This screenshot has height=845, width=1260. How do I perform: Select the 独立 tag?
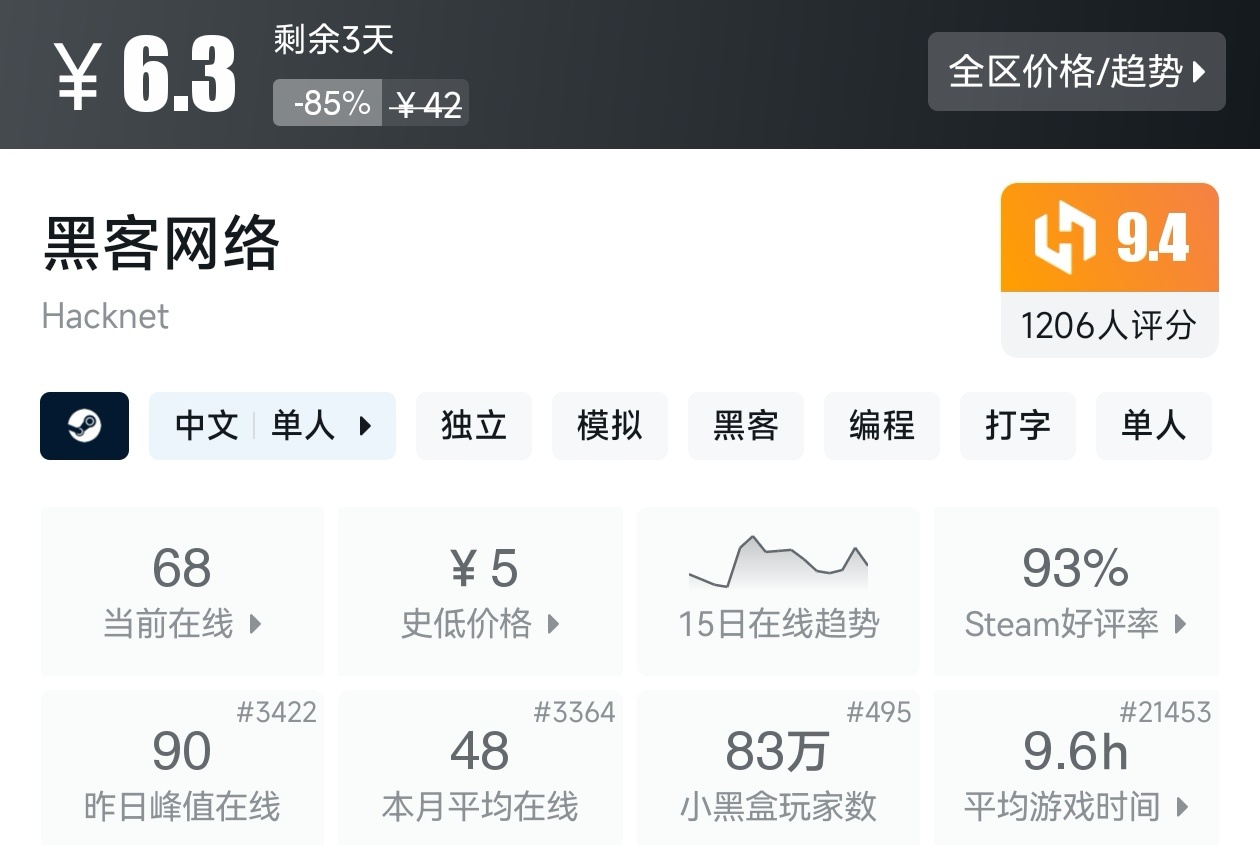[473, 426]
